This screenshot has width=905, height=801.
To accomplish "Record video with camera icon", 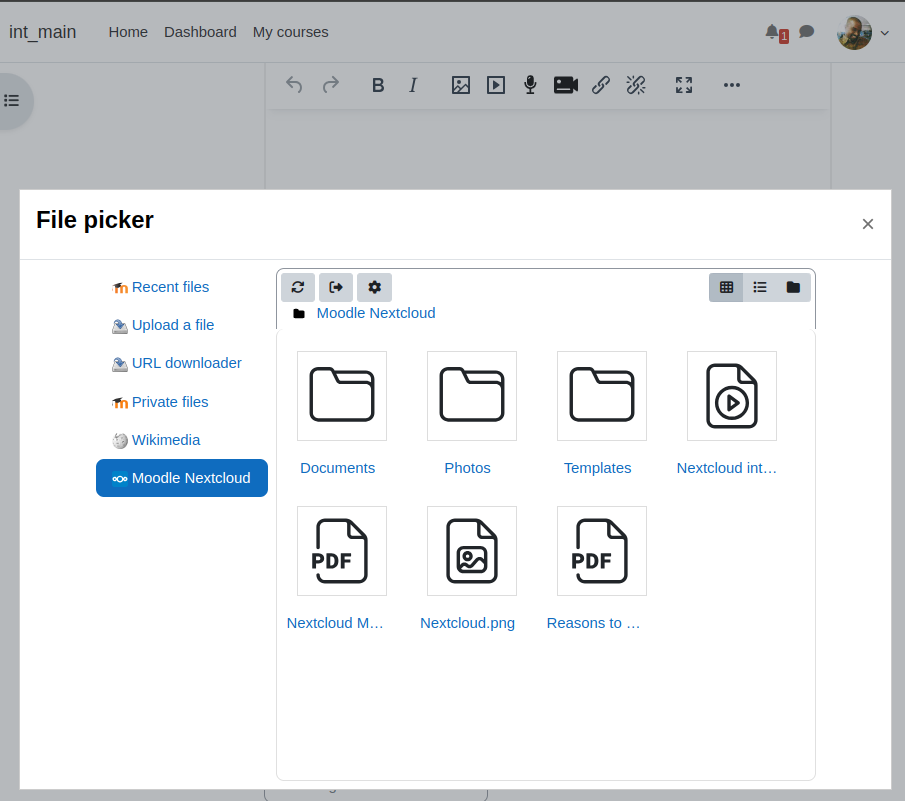I will (x=566, y=85).
